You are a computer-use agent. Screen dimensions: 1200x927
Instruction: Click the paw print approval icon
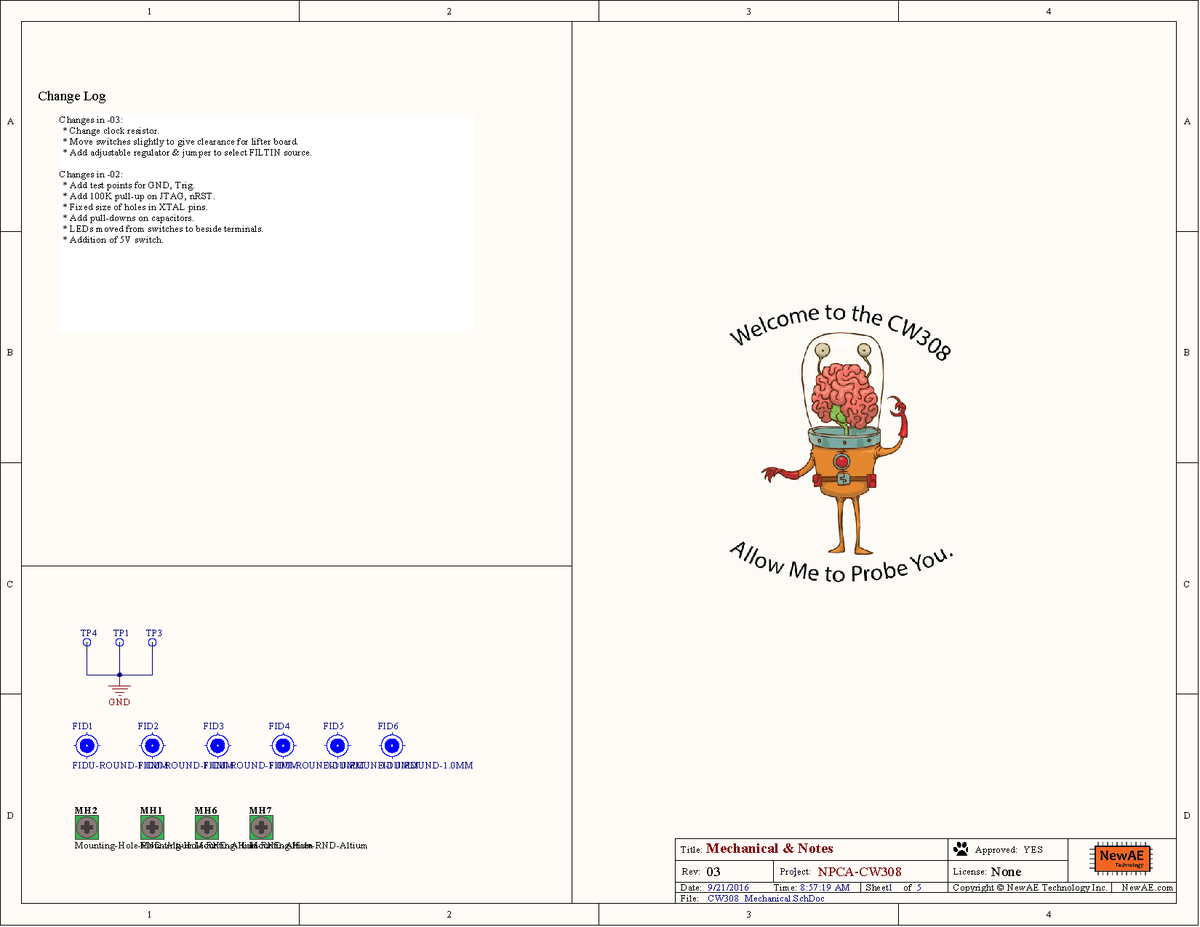pyautogui.click(x=960, y=848)
